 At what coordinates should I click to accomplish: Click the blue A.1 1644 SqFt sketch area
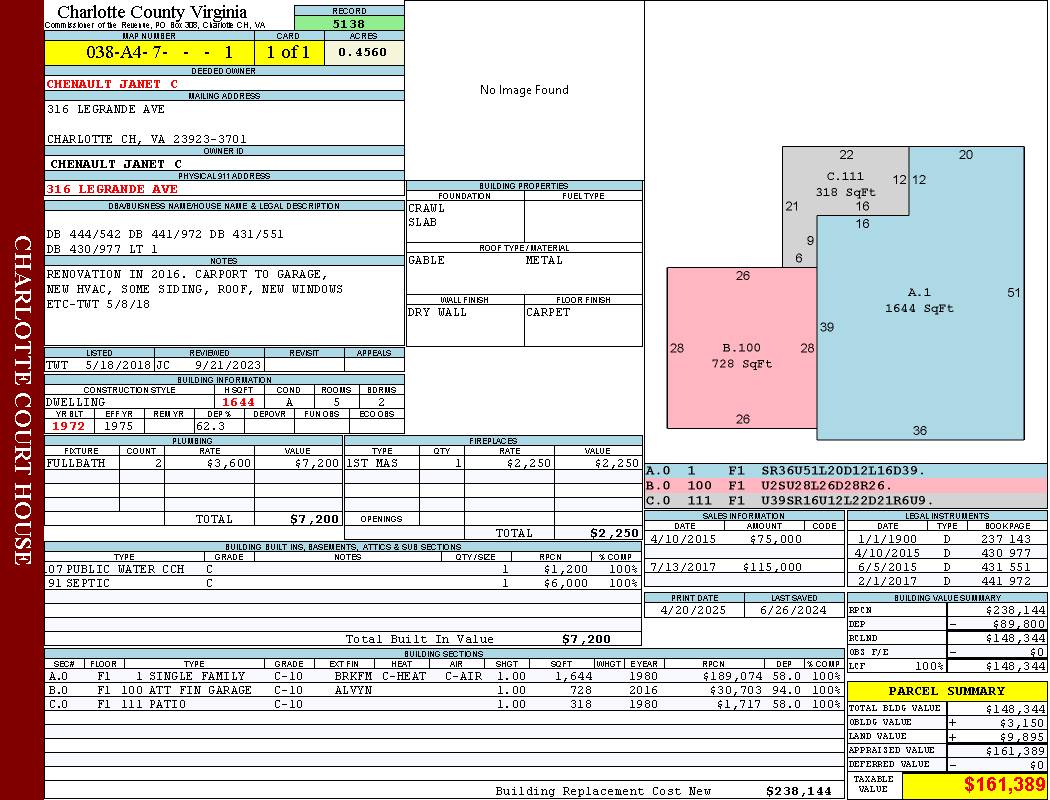(x=919, y=300)
